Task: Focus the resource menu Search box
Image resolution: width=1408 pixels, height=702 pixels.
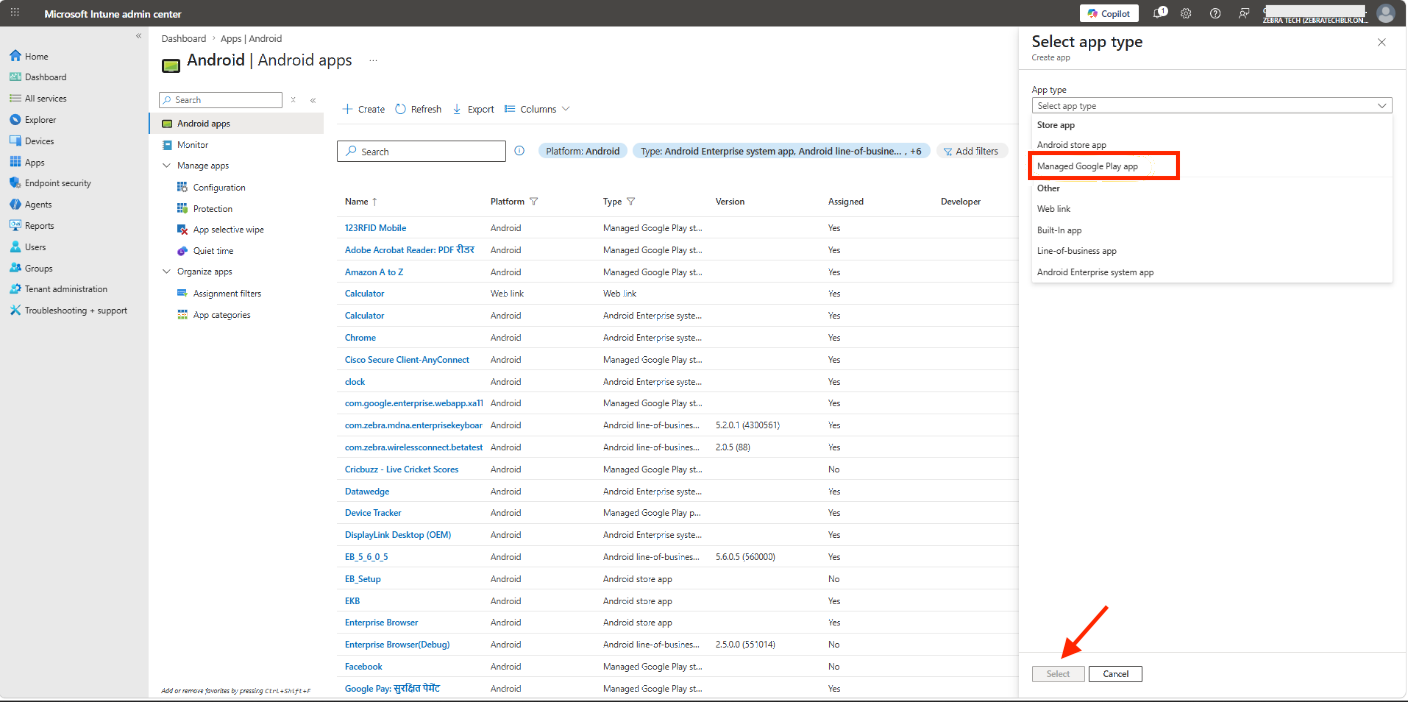Action: coord(221,100)
